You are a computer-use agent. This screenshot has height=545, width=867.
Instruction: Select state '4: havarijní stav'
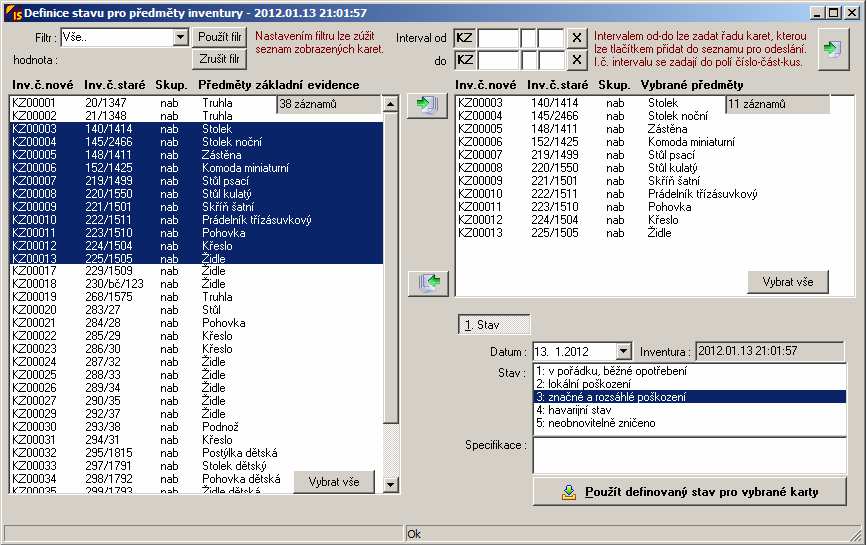tap(690, 410)
